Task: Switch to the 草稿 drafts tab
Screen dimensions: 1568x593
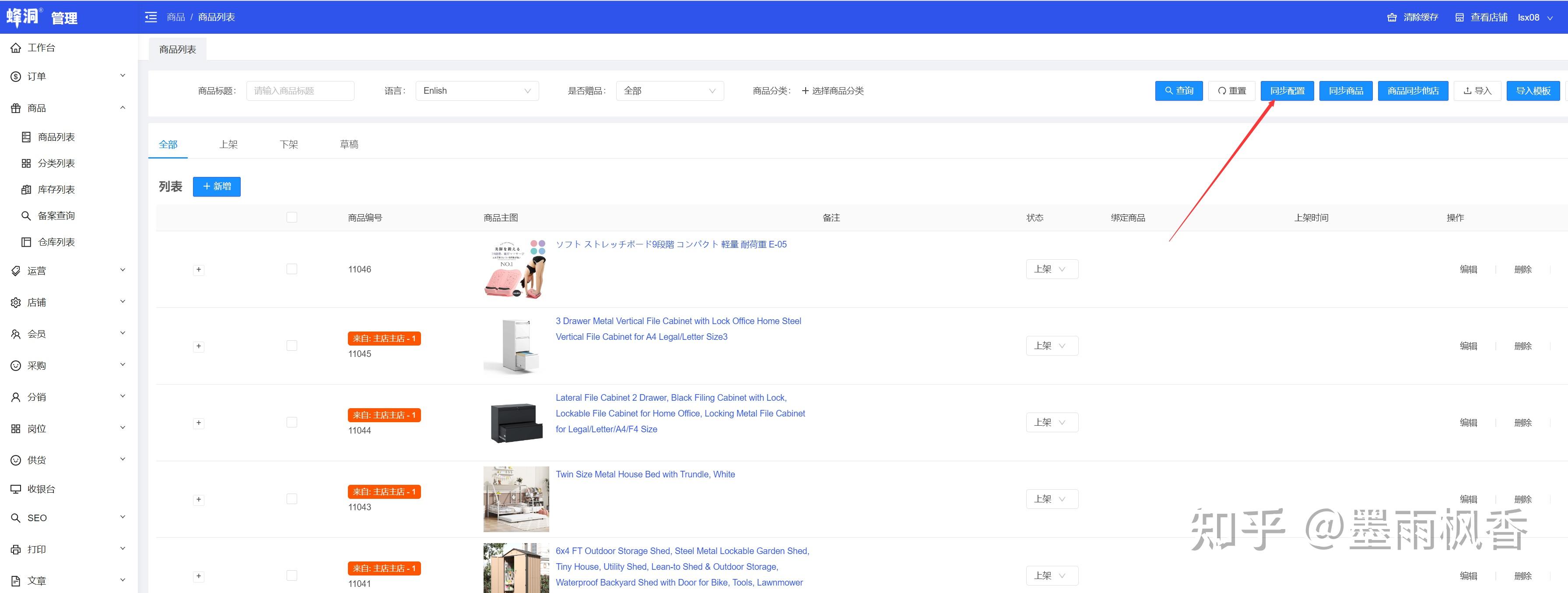Action: pos(349,144)
